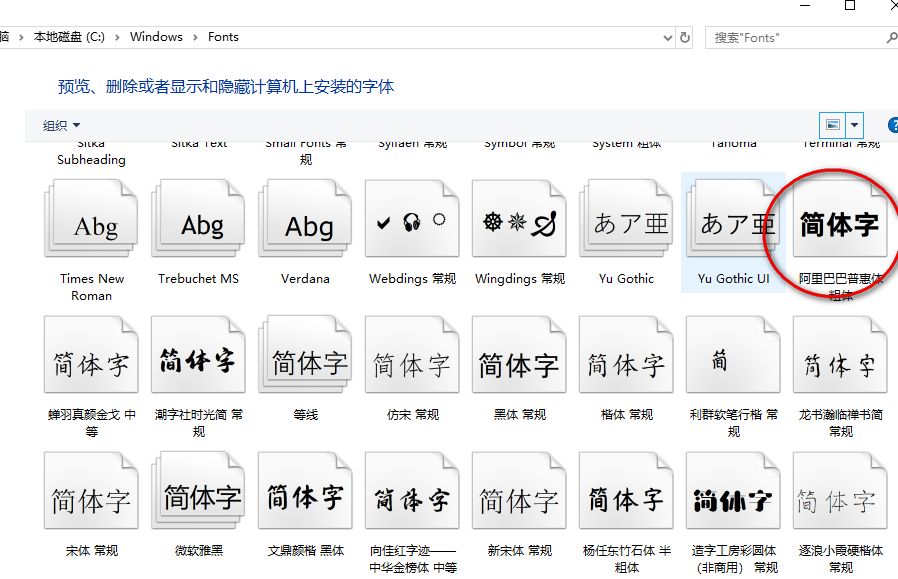Click the change view layout button
Image resolution: width=898 pixels, height=579 pixels.
832,125
